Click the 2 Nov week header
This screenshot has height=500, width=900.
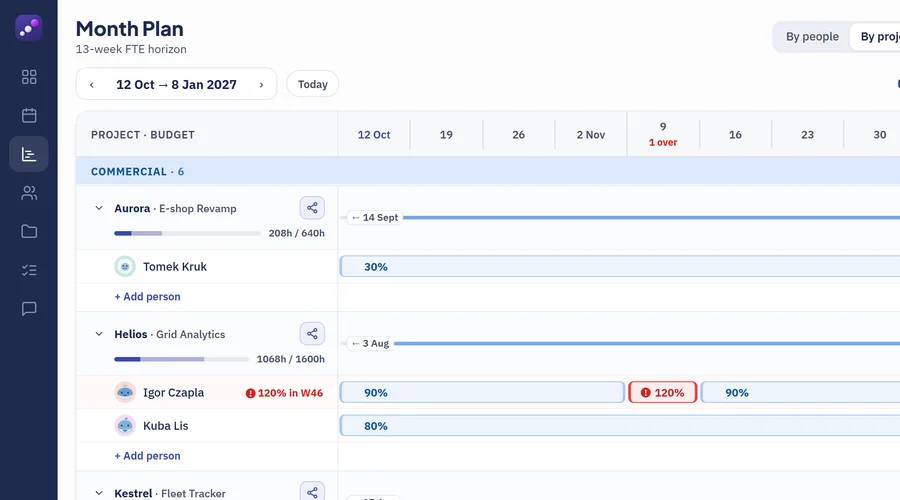pyautogui.click(x=591, y=135)
